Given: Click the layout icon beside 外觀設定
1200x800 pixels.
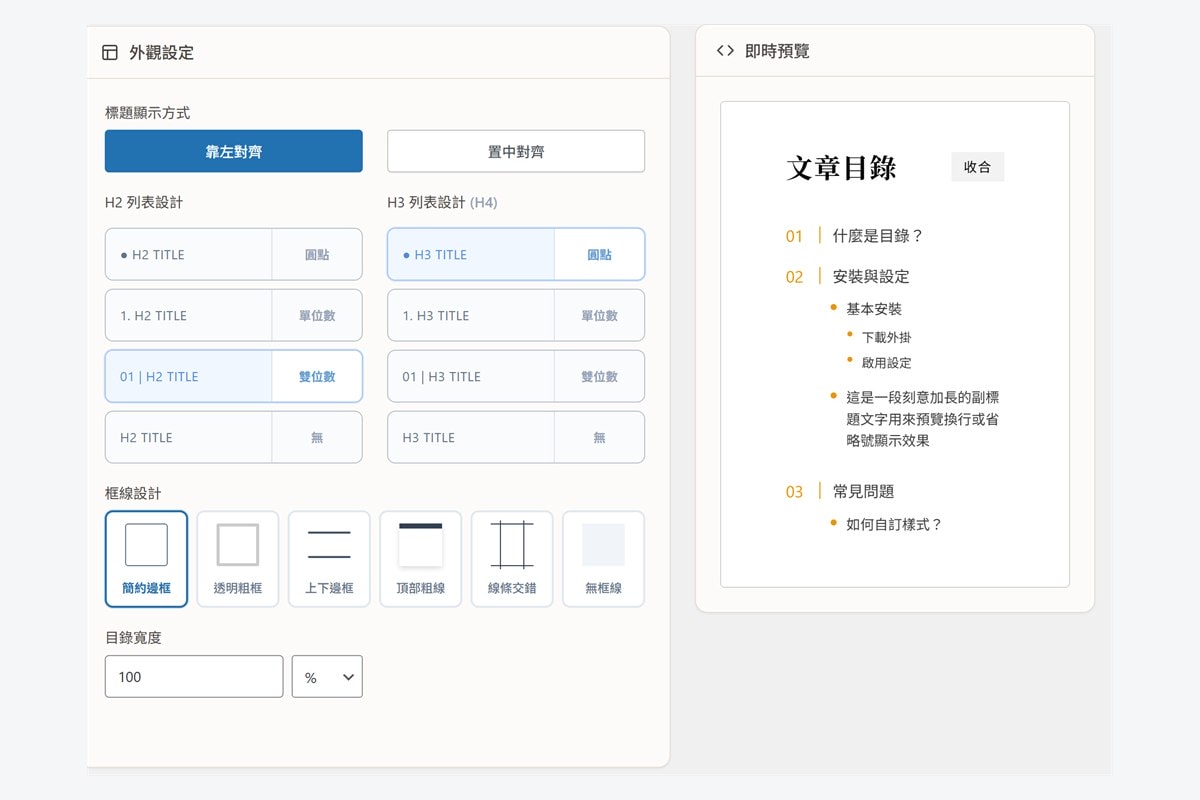Looking at the screenshot, I should pyautogui.click(x=110, y=53).
